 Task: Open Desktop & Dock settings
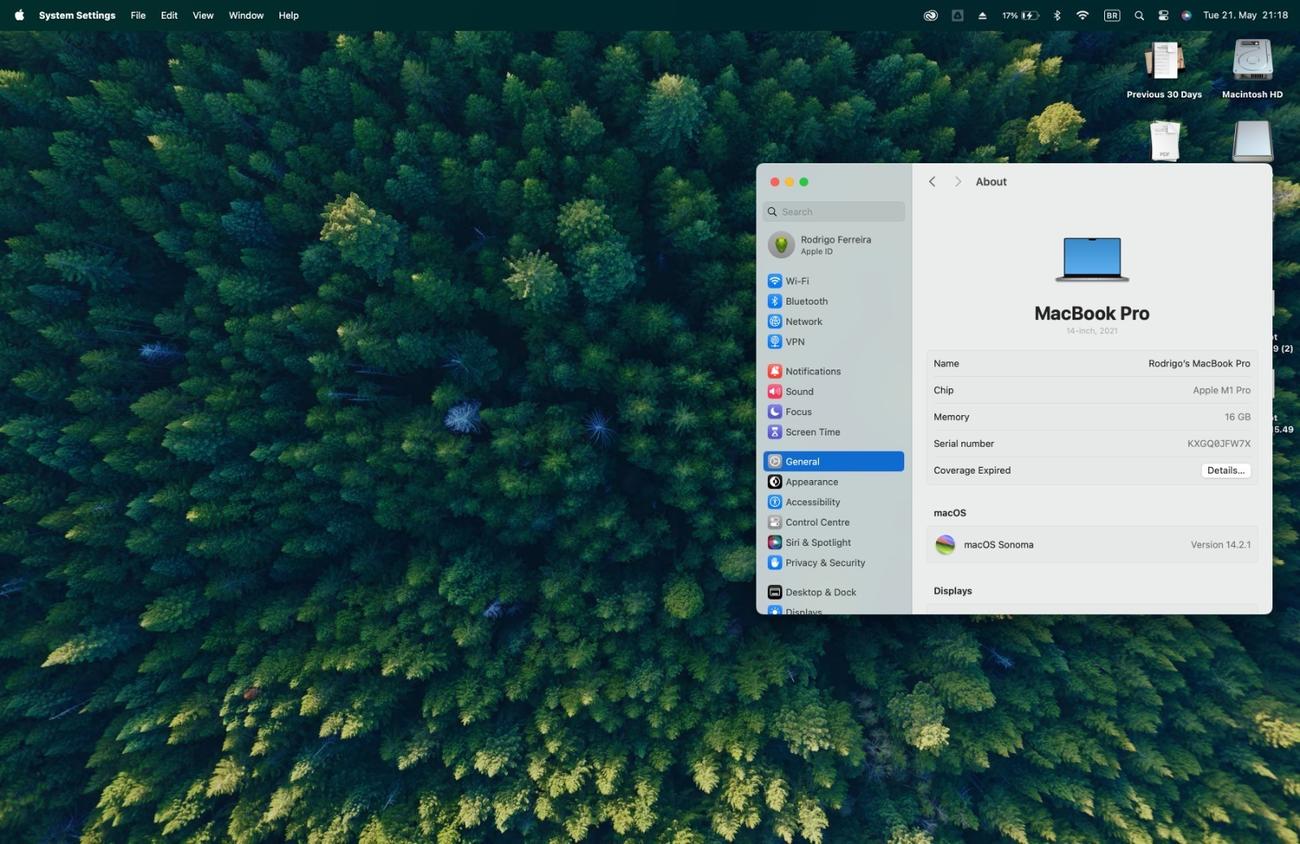pos(833,592)
